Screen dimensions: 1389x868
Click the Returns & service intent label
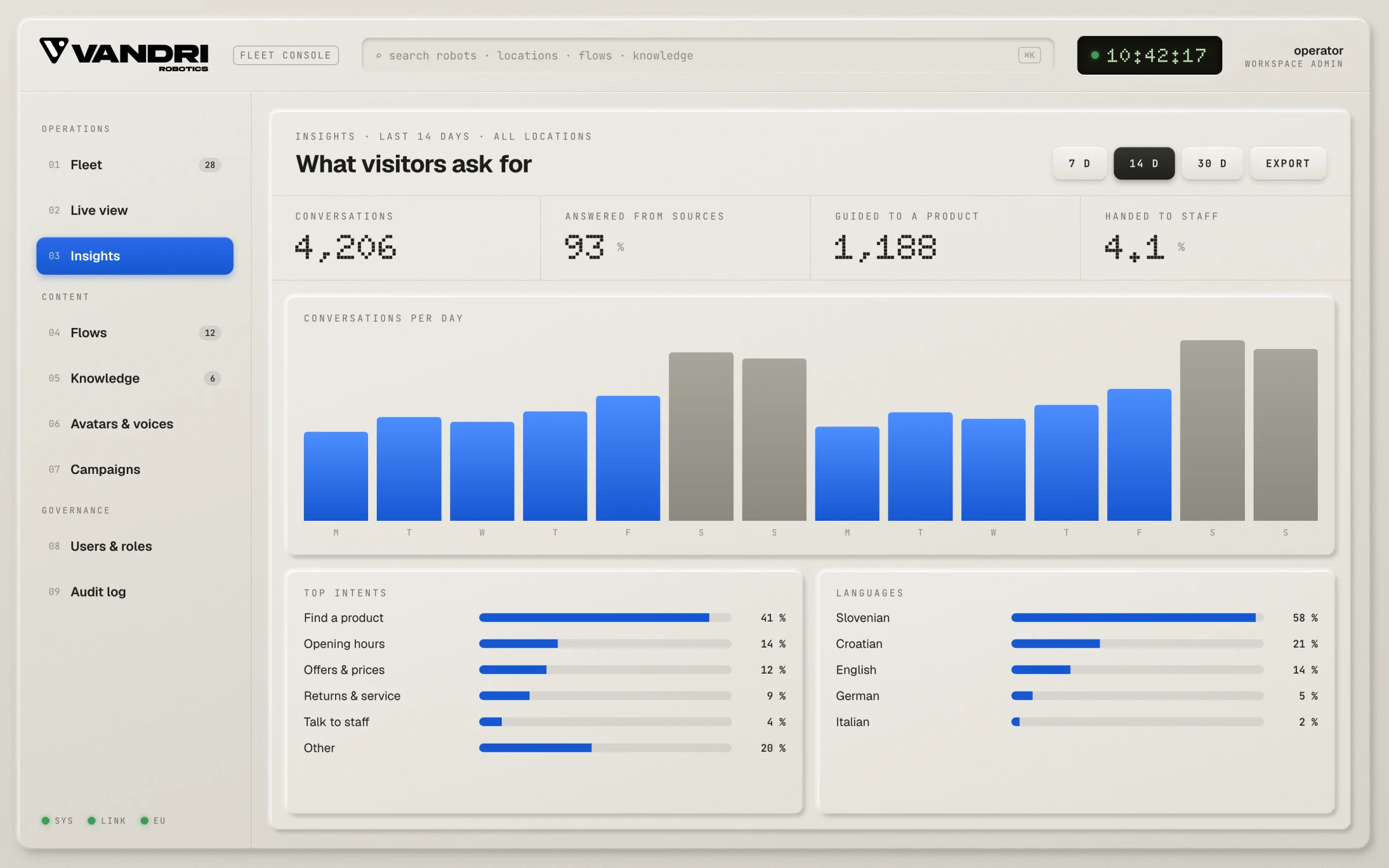click(352, 696)
